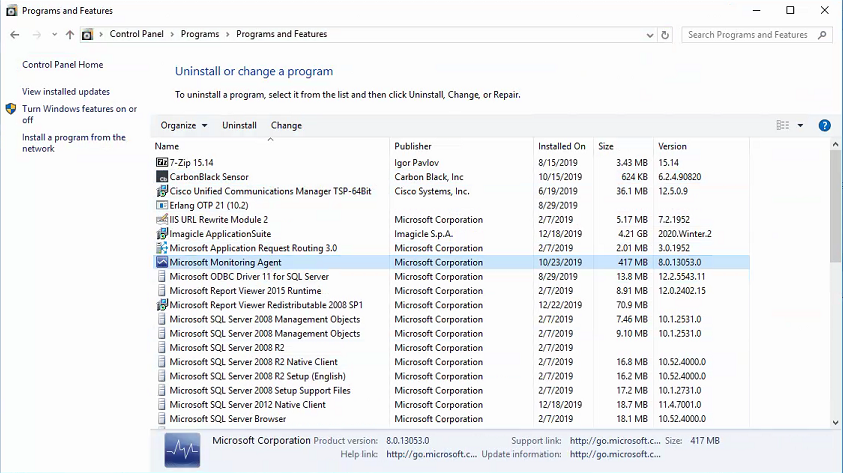Open Control Panel Home link
This screenshot has height=473, width=843.
(62, 65)
